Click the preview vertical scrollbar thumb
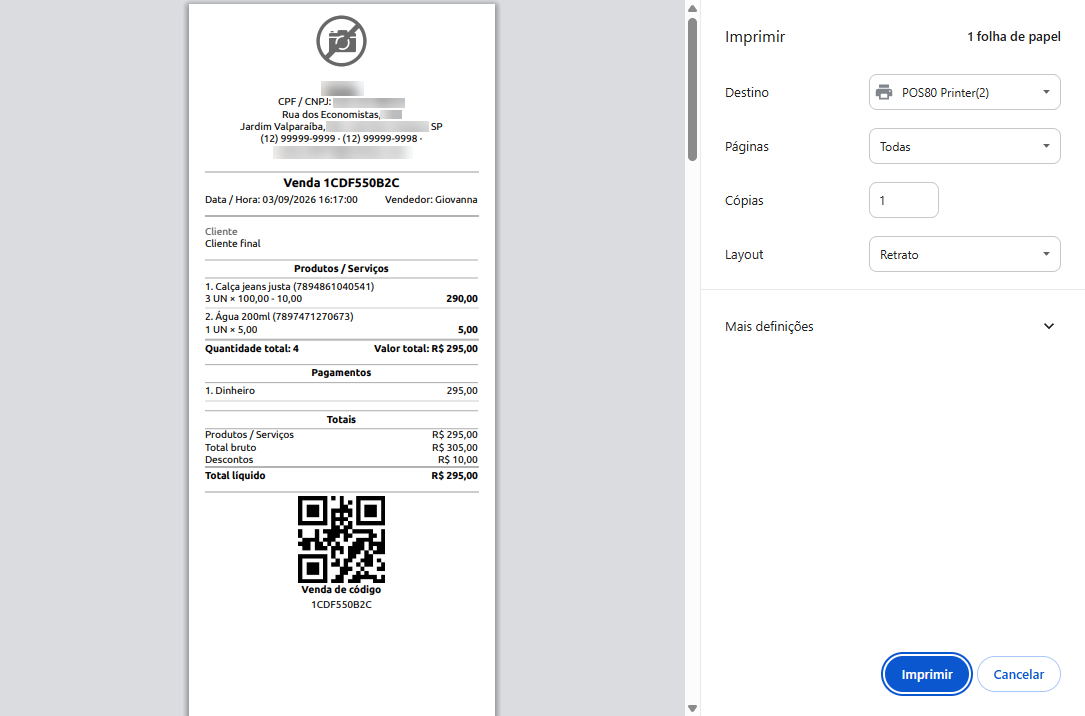 [x=692, y=90]
